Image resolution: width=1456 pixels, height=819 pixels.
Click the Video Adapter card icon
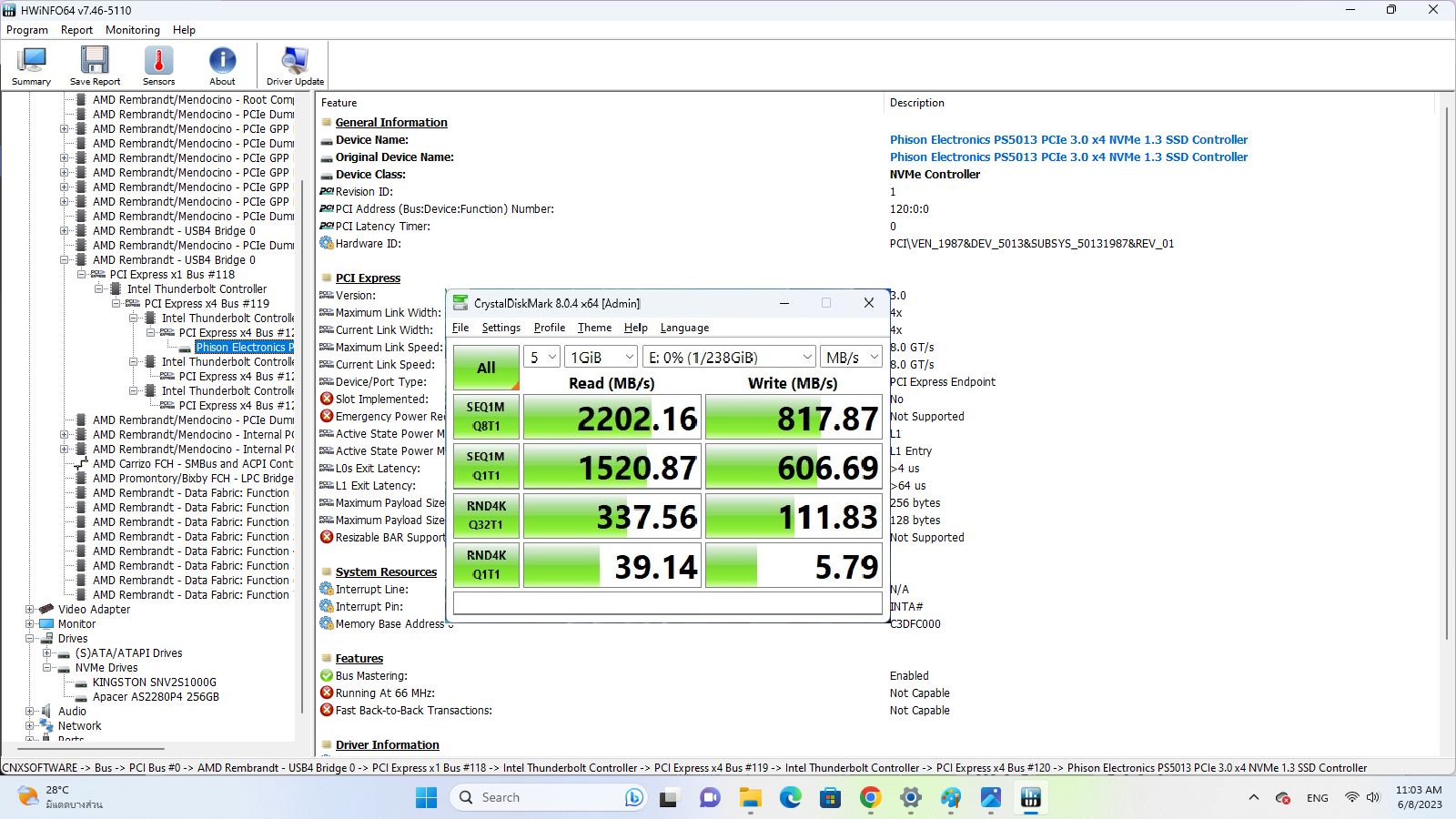click(x=46, y=609)
